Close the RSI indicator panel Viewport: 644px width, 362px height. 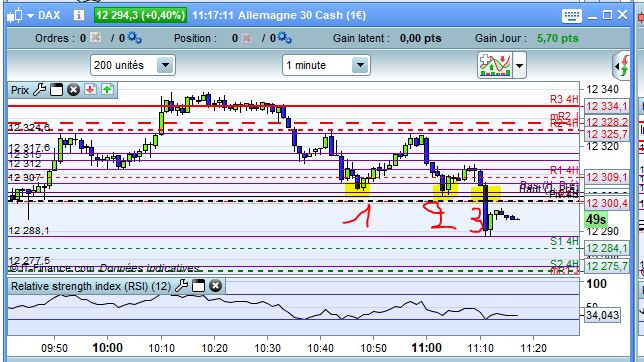[216, 286]
